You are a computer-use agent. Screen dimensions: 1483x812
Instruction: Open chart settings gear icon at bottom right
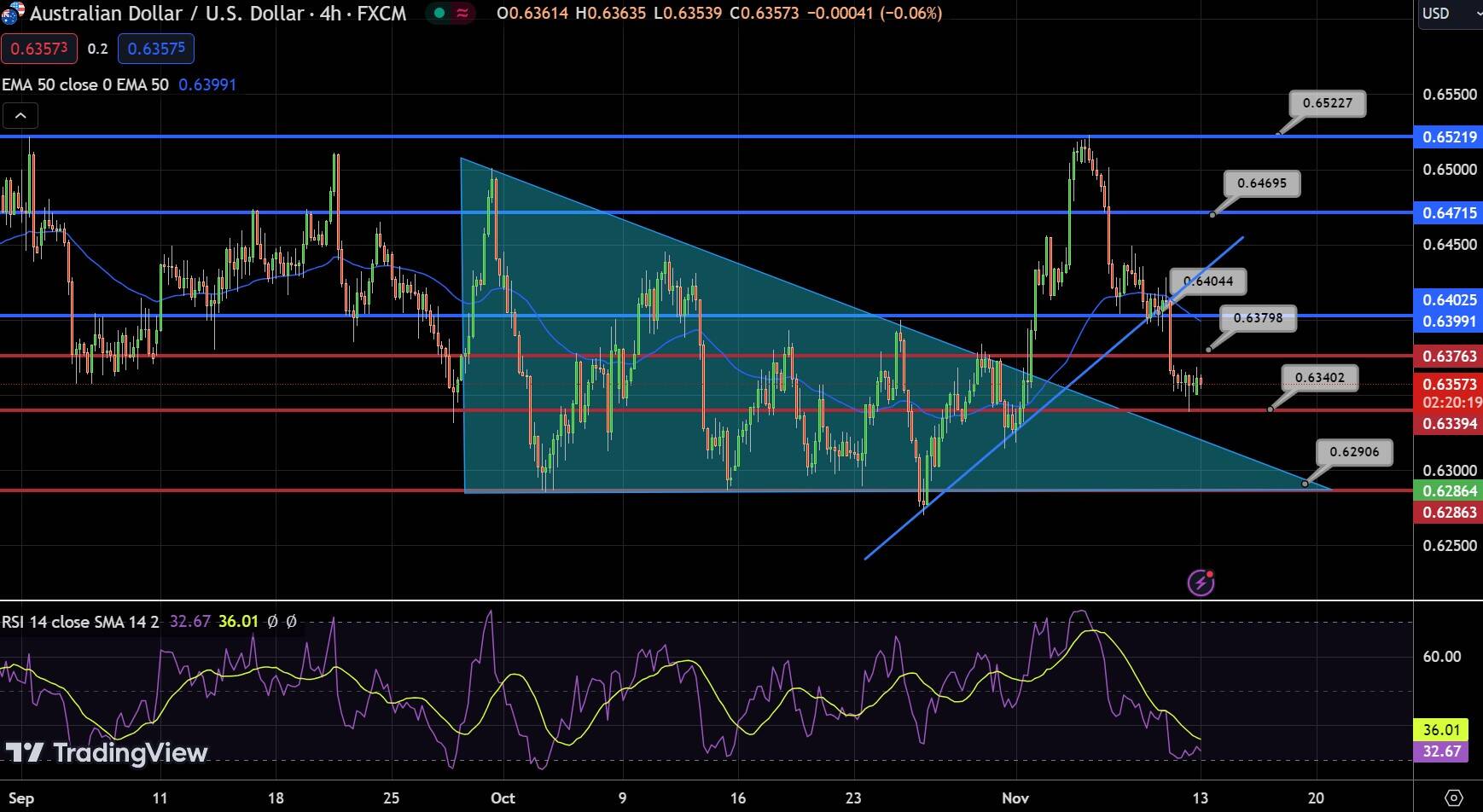(1454, 797)
